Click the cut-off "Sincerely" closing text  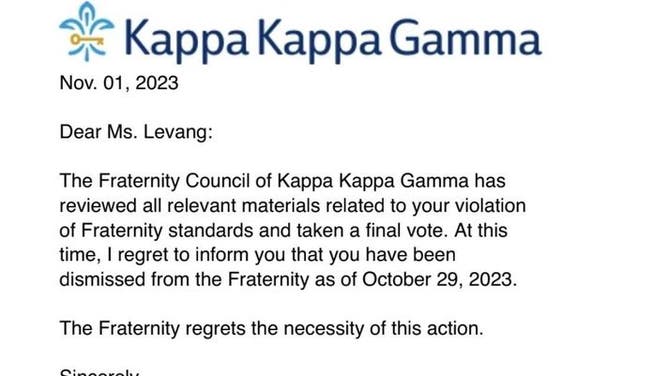click(99, 372)
